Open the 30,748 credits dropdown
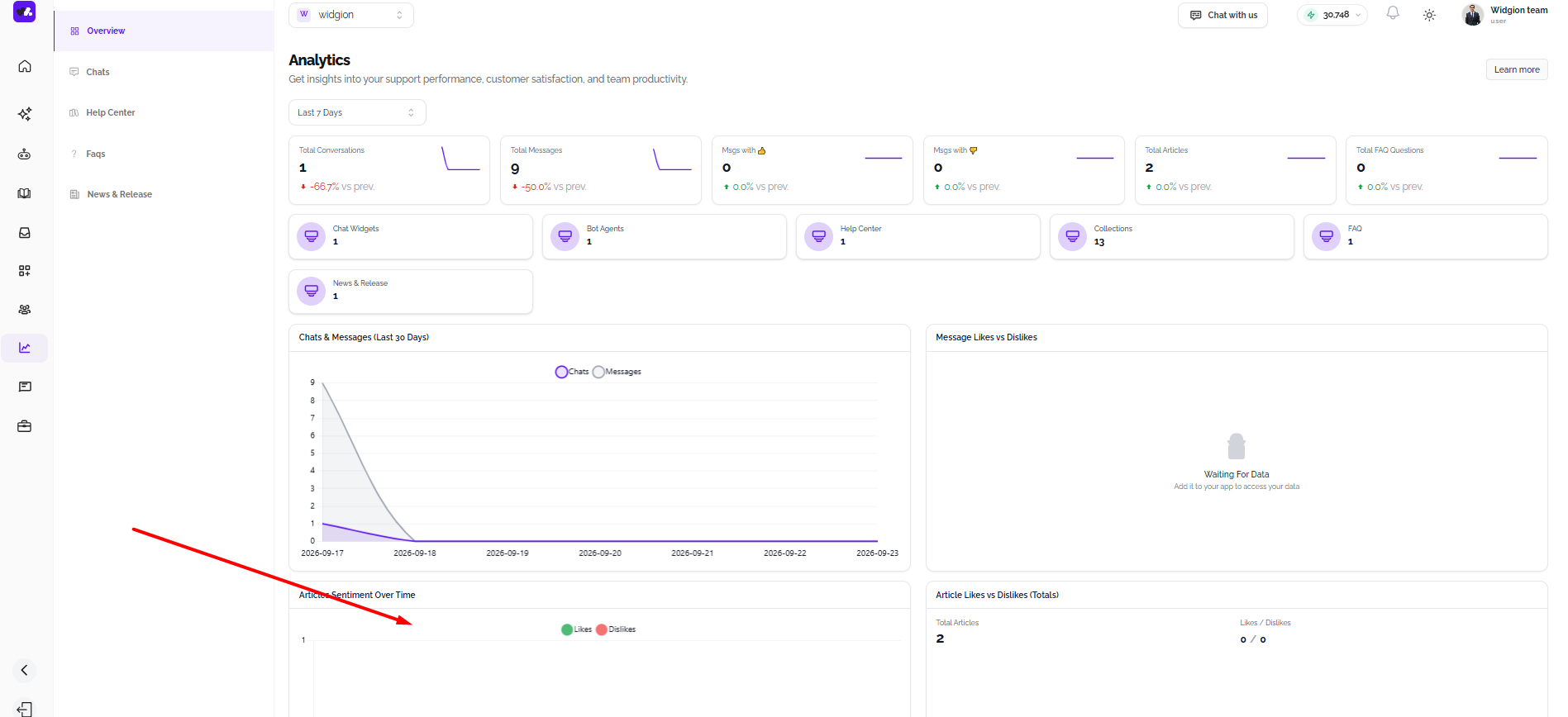Viewport: 1568px width, 717px height. 1332,15
